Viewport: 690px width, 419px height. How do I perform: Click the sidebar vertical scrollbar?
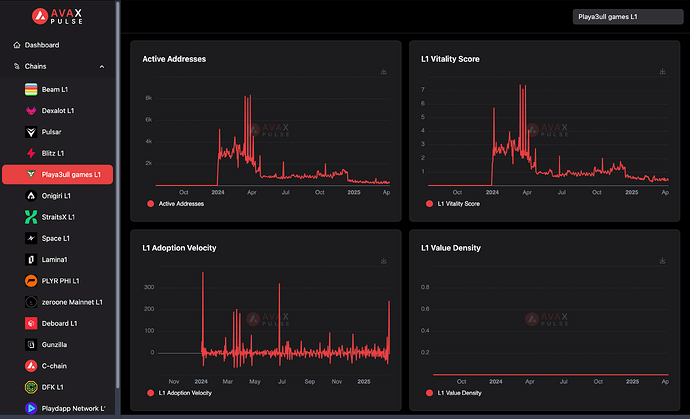(117, 195)
